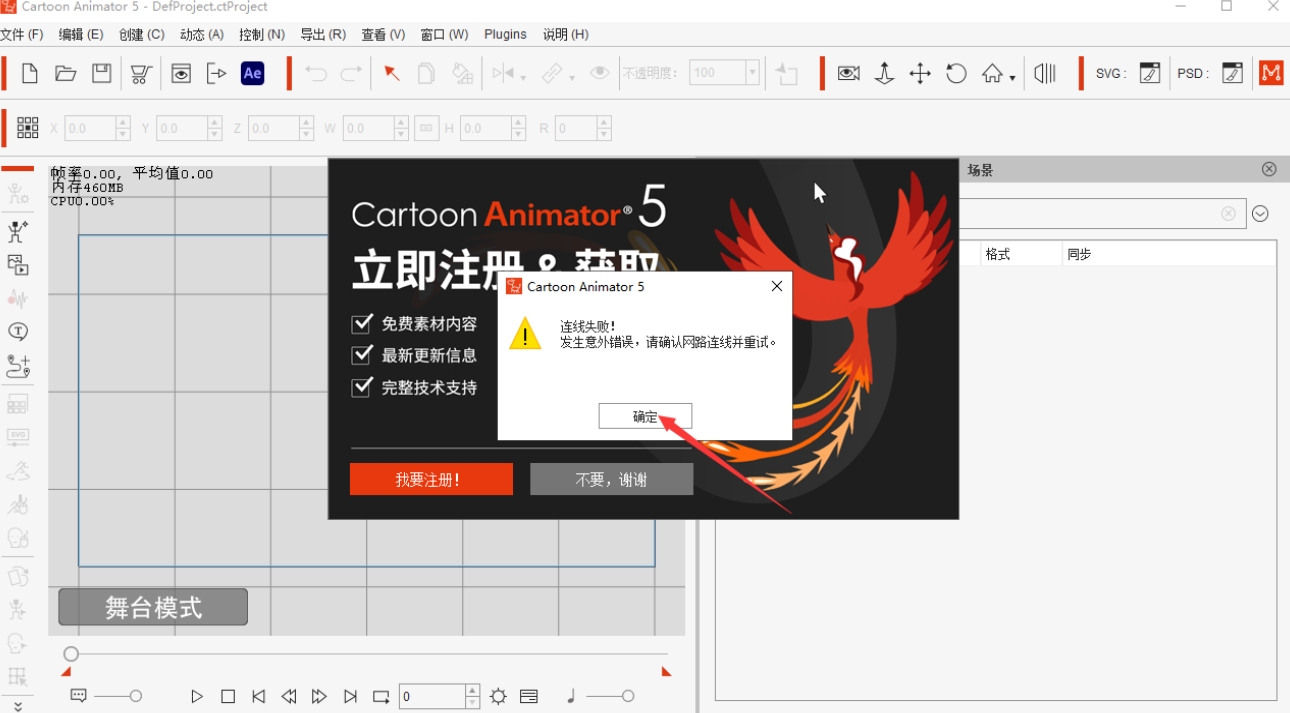
Task: Click the export arrow icon left of Ae
Action: [x=216, y=73]
